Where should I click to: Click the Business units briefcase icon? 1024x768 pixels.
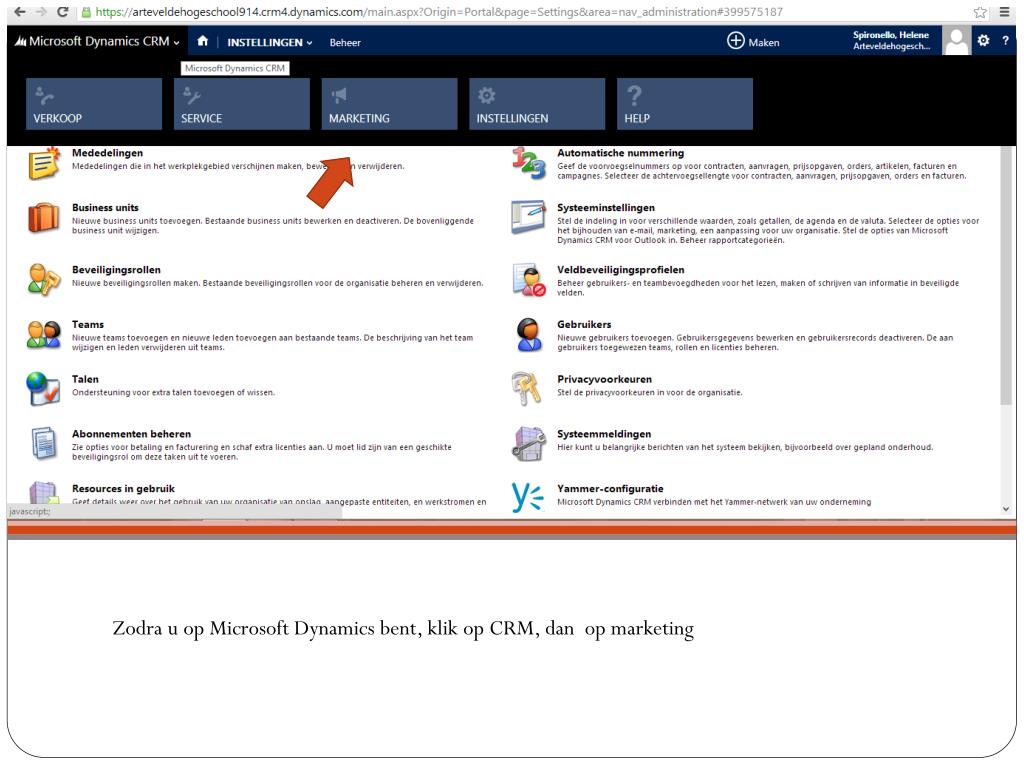pyautogui.click(x=44, y=217)
